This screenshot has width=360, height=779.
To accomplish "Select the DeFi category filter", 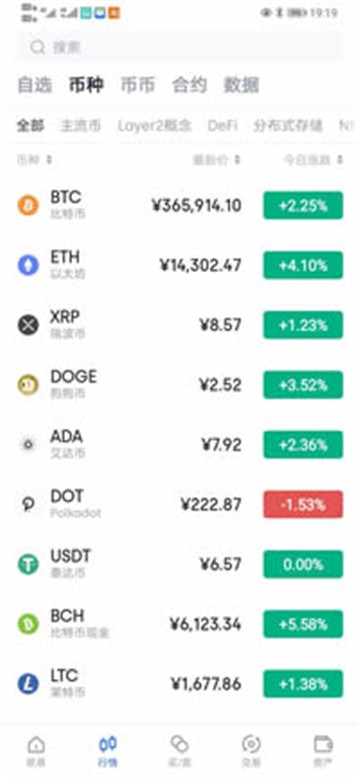I will [222, 125].
